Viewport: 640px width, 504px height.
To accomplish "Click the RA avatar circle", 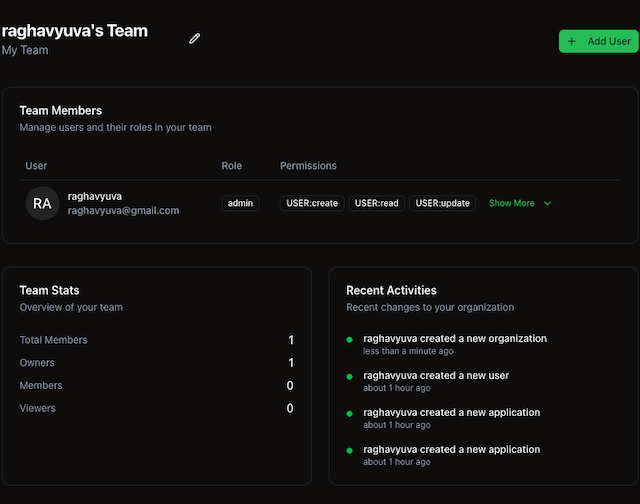I will (42, 203).
